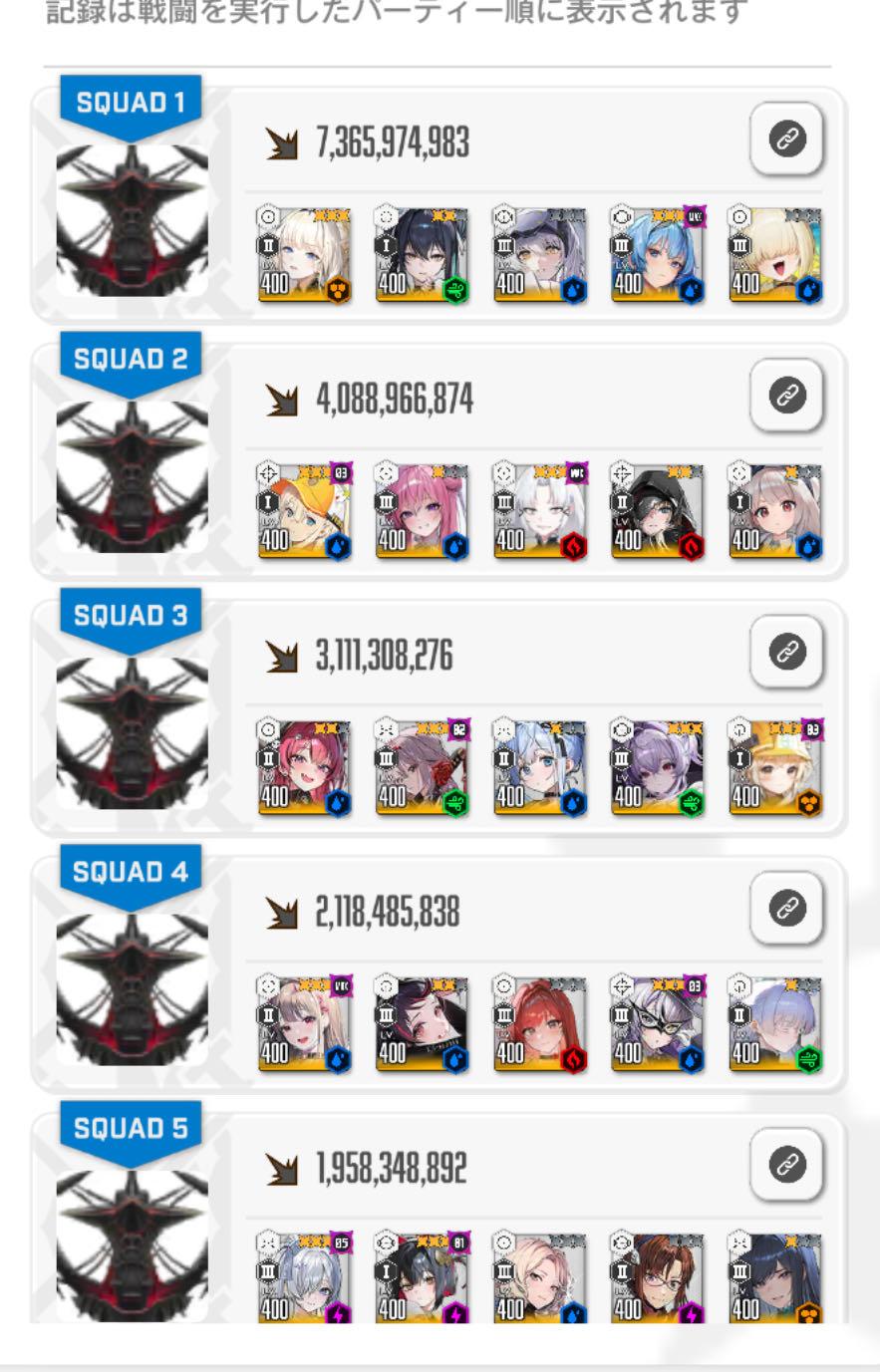Viewport: 880px width, 1372px height.
Task: Select glasses-wearing character in Squad 4
Action: pyautogui.click(x=657, y=1023)
